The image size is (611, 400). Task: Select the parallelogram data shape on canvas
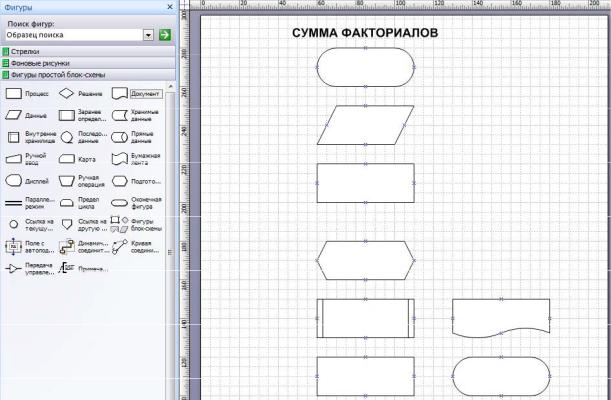click(x=366, y=125)
